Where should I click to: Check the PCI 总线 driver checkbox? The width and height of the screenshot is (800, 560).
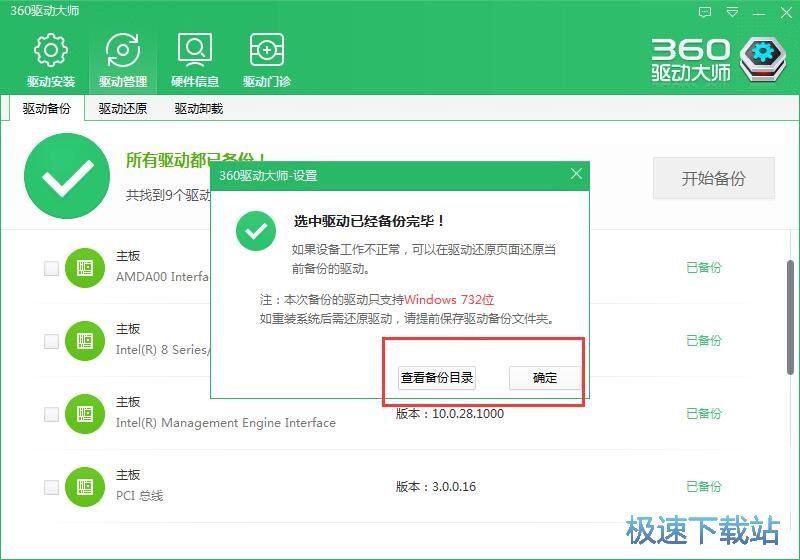(51, 487)
